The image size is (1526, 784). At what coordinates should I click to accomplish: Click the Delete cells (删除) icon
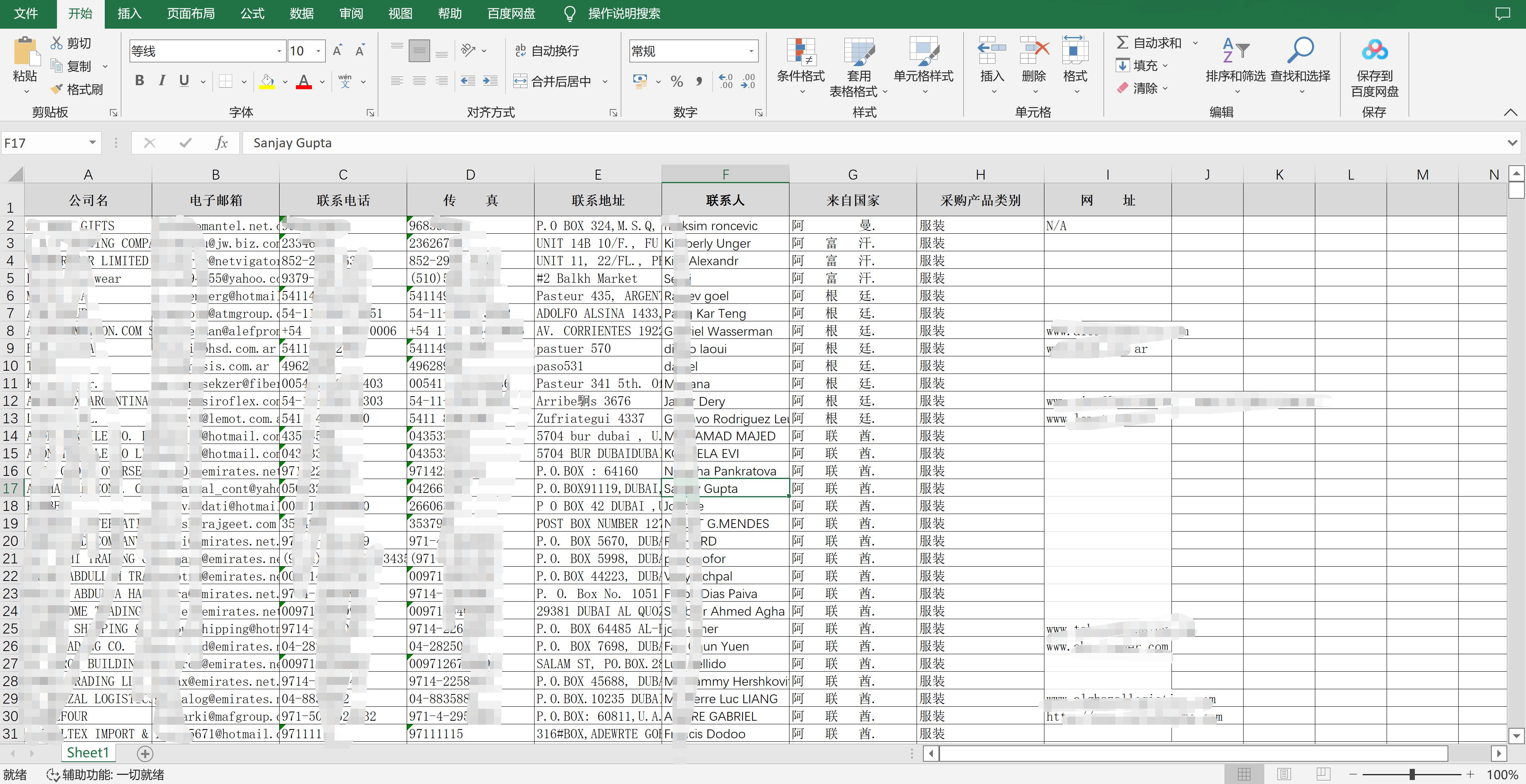(1034, 51)
